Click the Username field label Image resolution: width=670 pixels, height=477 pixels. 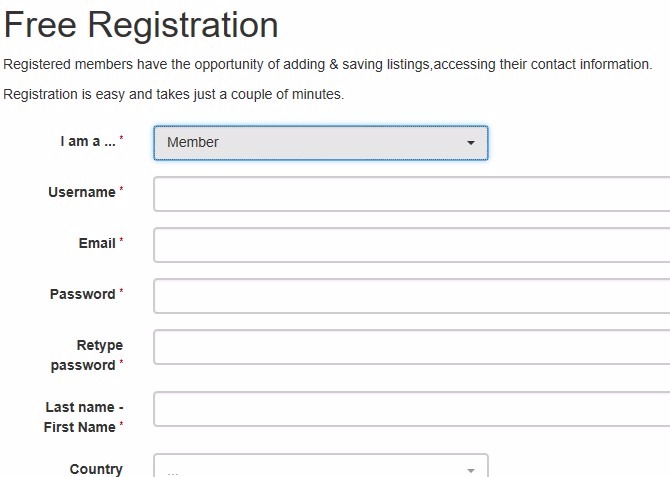point(82,192)
